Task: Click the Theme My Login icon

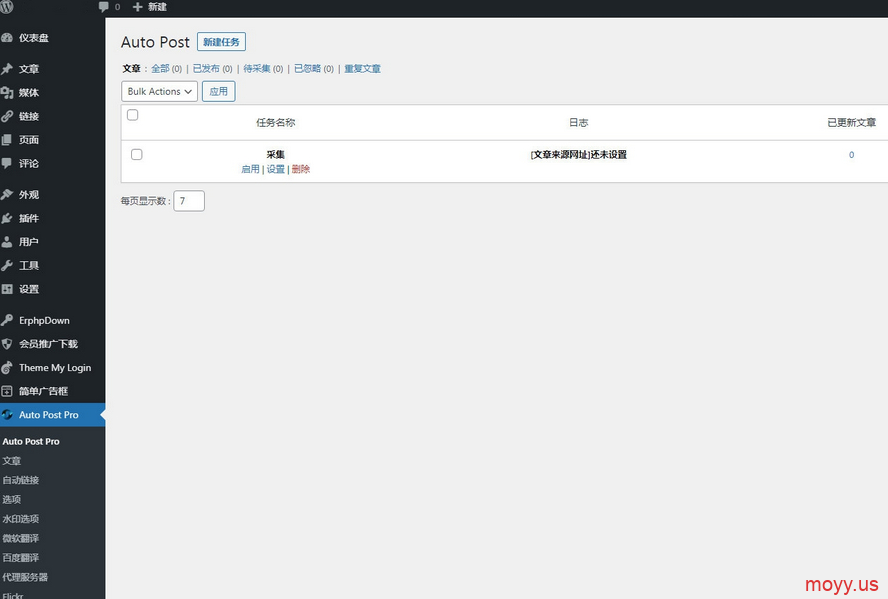Action: [7, 368]
